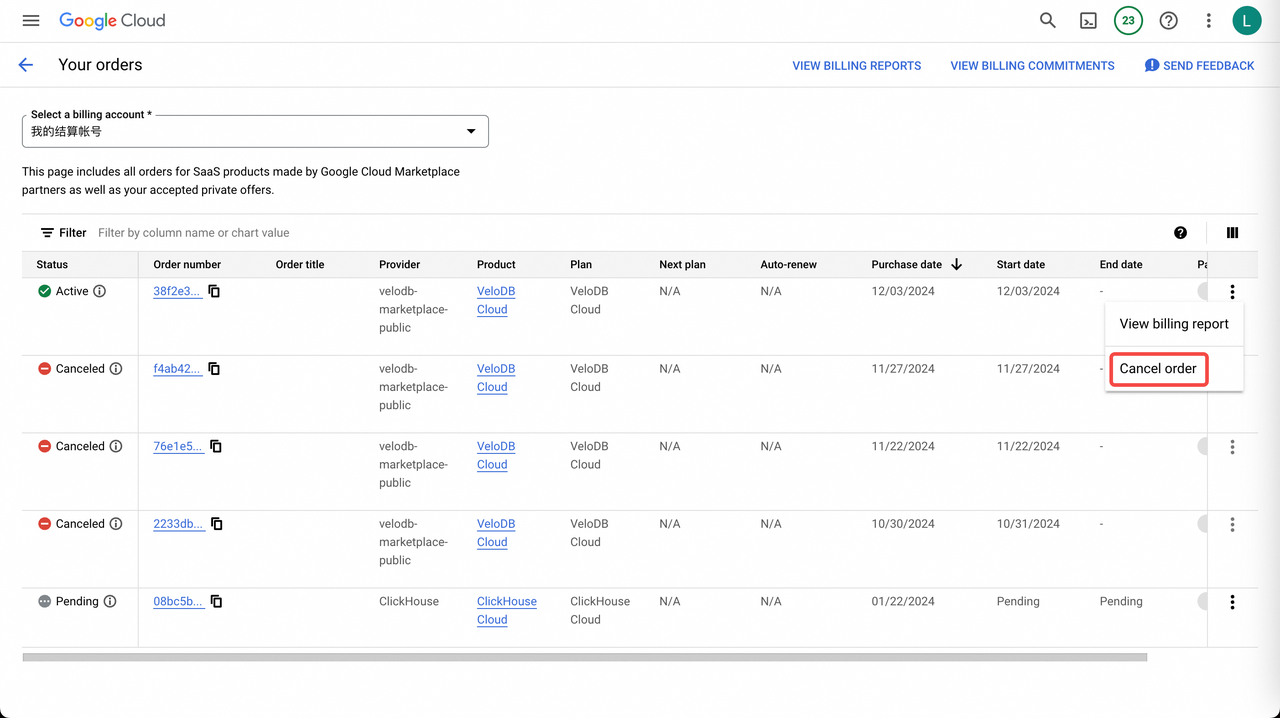Image resolution: width=1280 pixels, height=718 pixels.
Task: Open Google Cloud search
Action: pyautogui.click(x=1047, y=20)
